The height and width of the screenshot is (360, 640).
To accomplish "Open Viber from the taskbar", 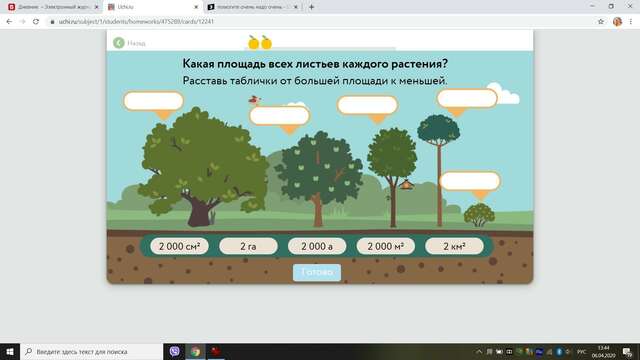I will (x=174, y=351).
